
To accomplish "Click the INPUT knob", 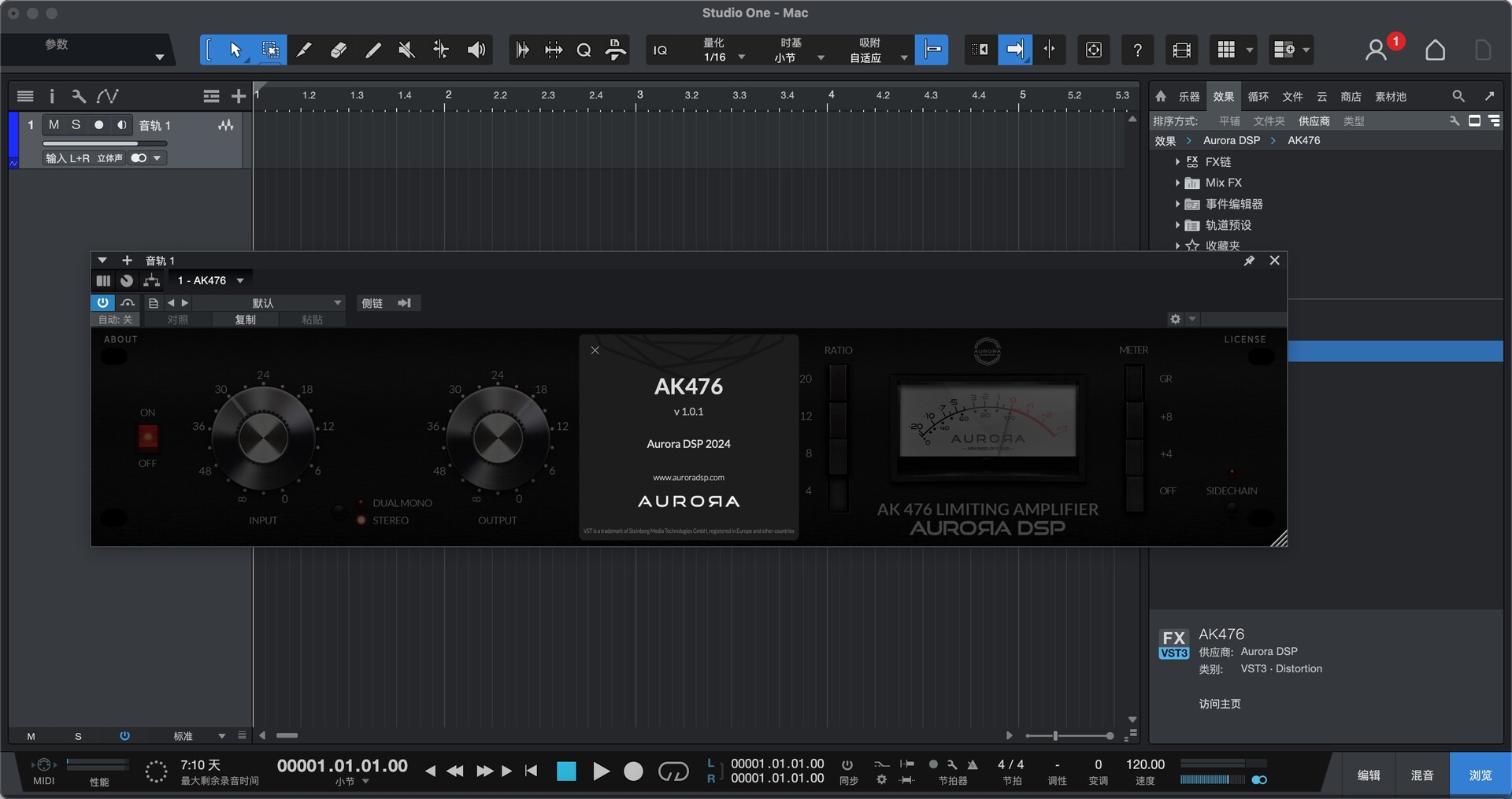I will [x=263, y=438].
